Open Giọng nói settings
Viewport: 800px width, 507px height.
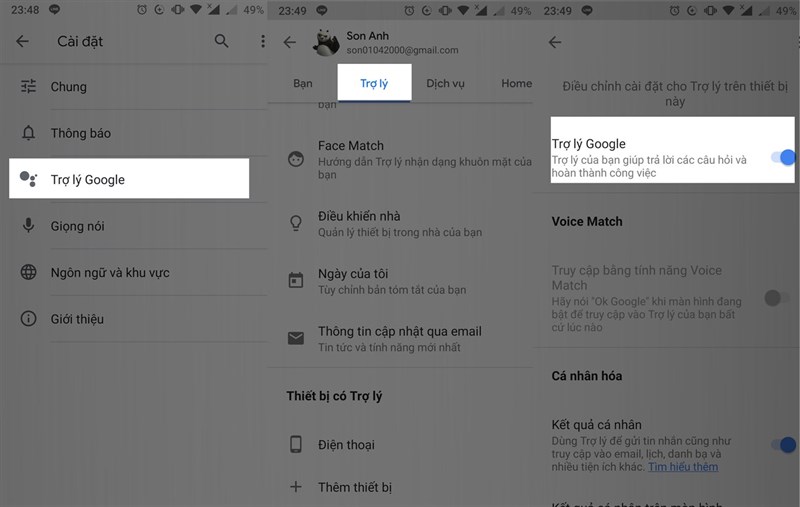tap(134, 226)
